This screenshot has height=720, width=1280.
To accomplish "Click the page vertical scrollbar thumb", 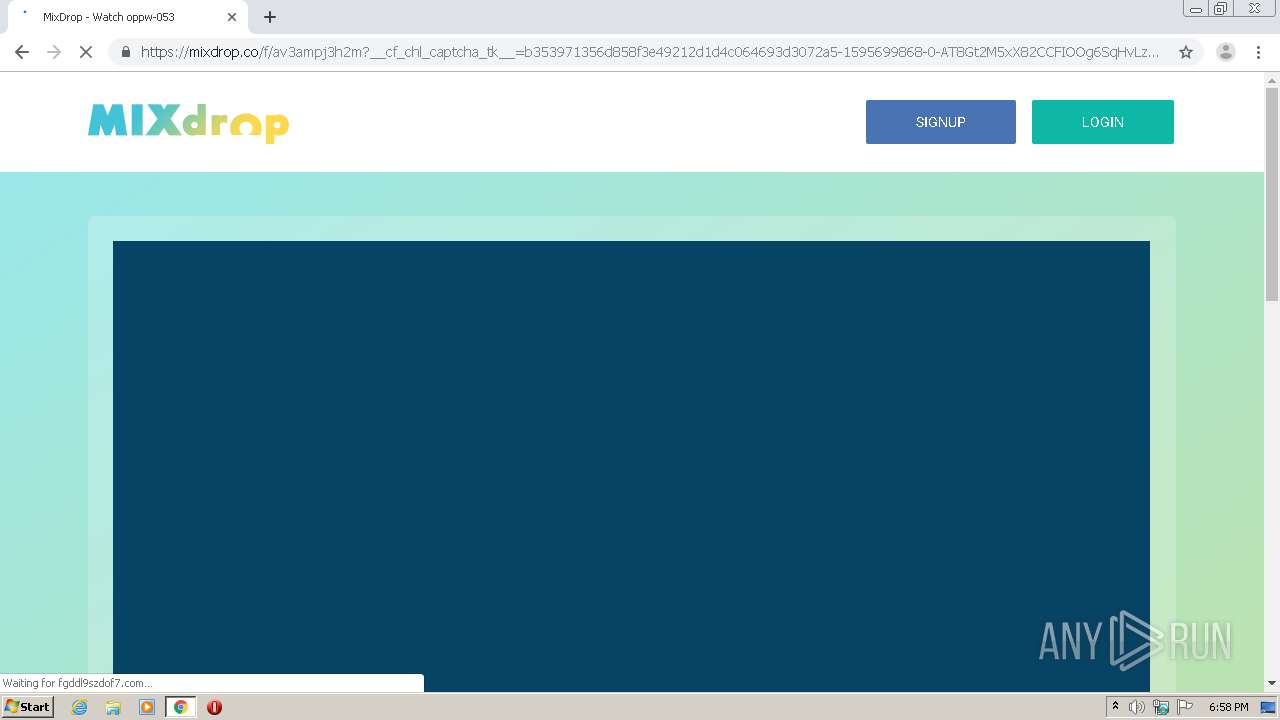I will [1272, 194].
